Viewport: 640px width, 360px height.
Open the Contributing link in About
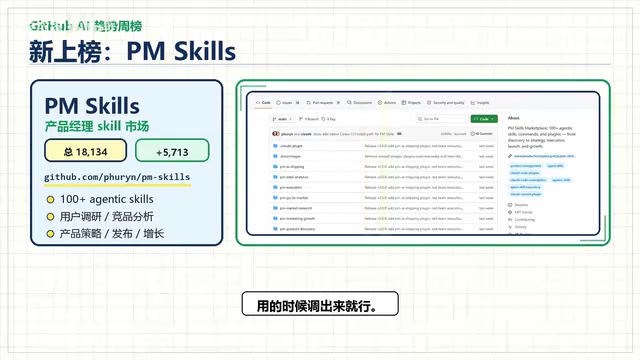tap(524, 220)
